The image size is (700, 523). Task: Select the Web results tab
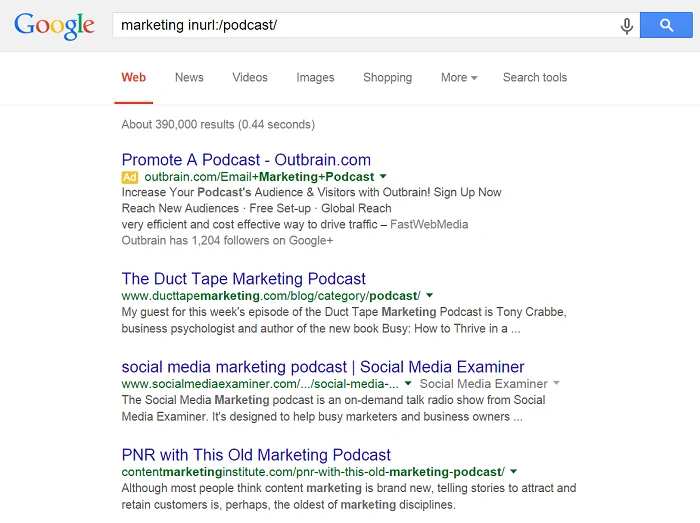click(x=133, y=78)
